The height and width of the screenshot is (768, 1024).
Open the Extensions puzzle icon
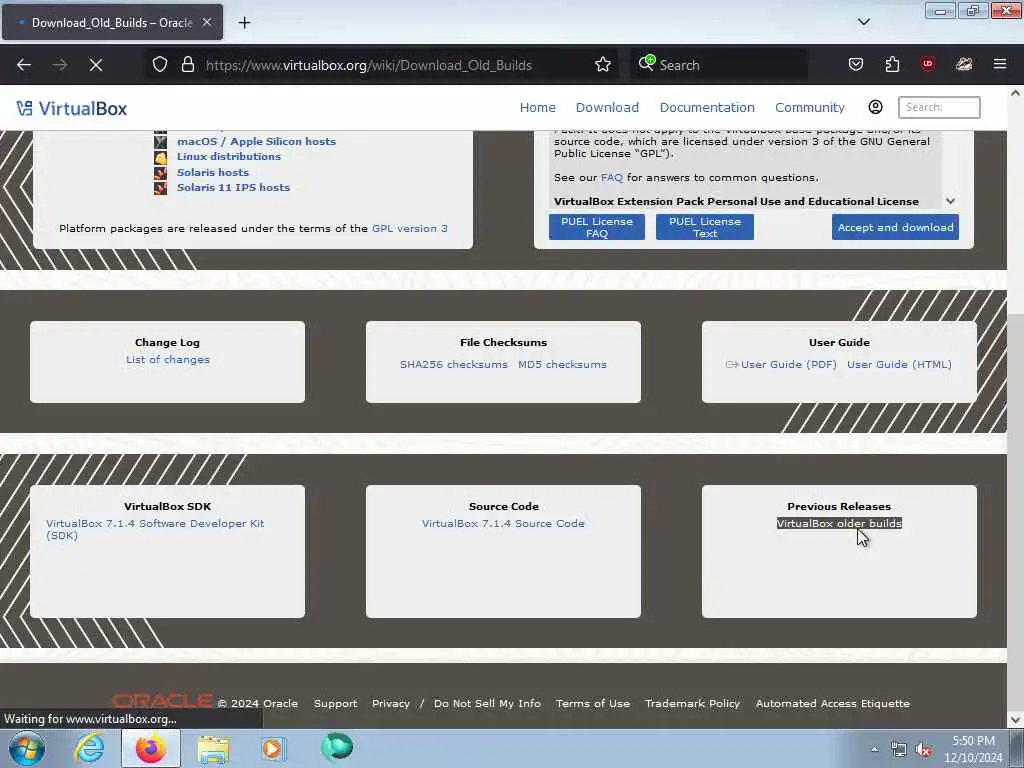pyautogui.click(x=892, y=65)
